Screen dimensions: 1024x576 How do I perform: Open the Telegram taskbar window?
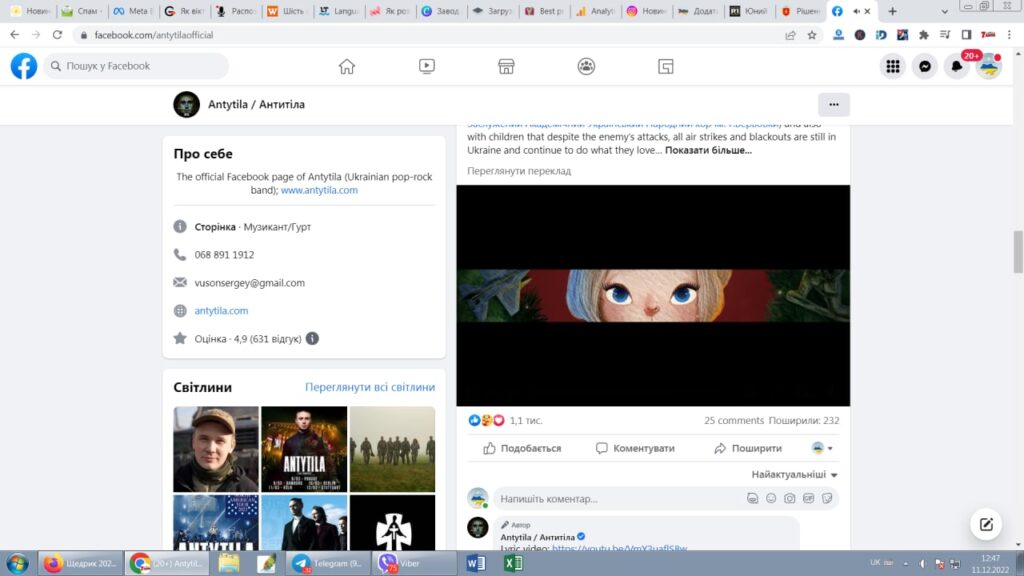(328, 563)
